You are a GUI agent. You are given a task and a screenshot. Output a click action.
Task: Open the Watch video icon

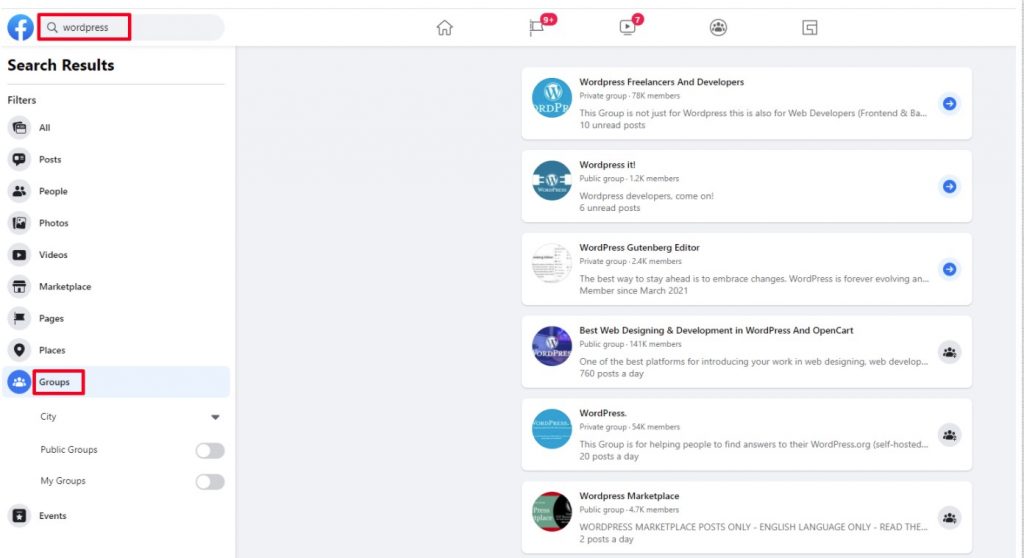[x=628, y=28]
